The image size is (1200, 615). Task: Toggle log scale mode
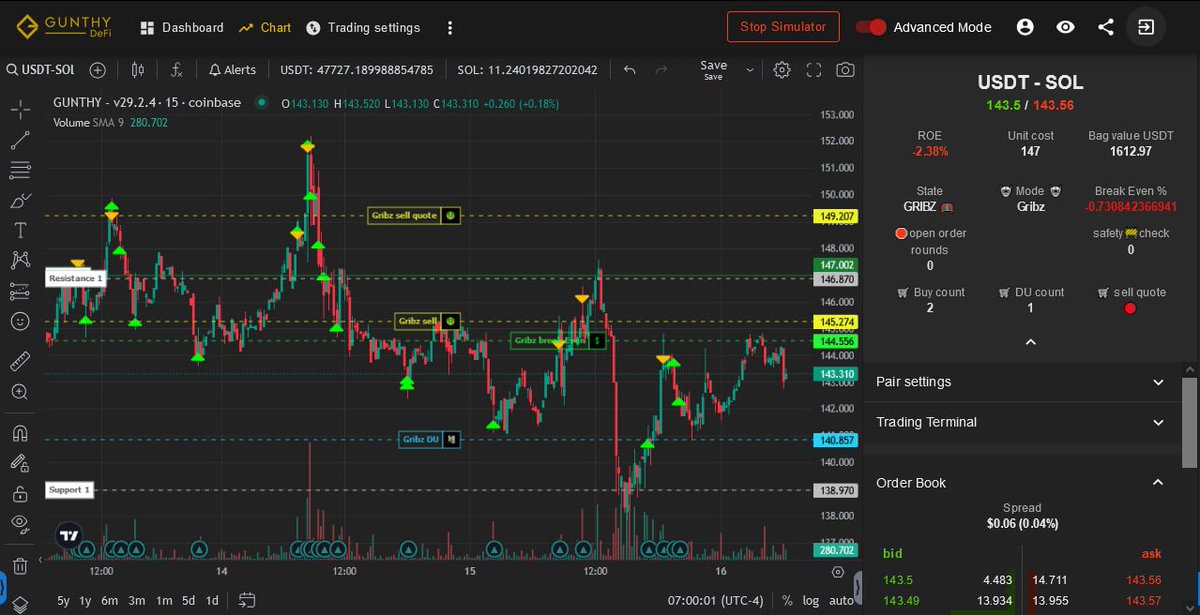[x=811, y=601]
